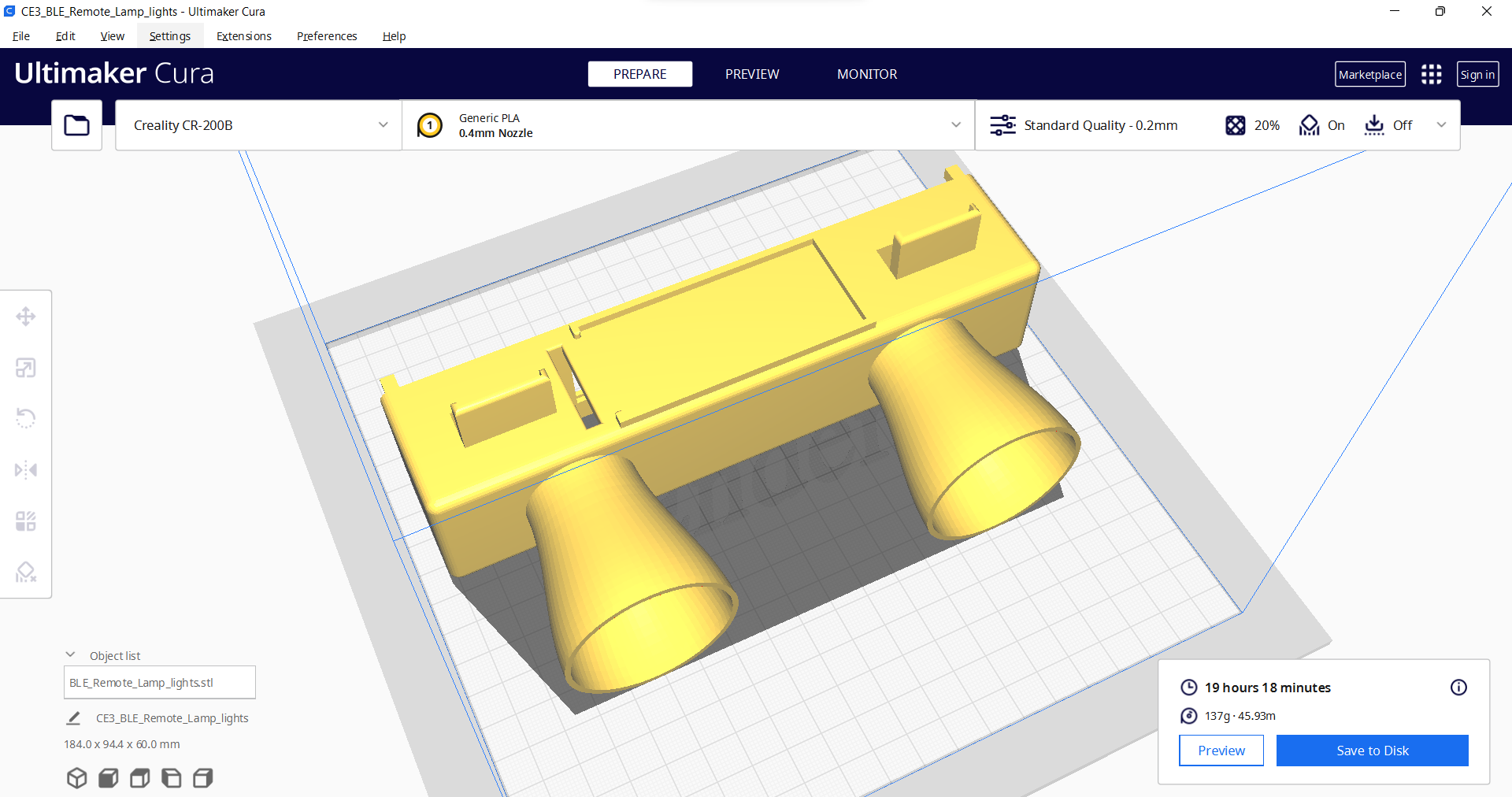Click the support On status text
This screenshot has width=1512, height=797.
point(1336,125)
